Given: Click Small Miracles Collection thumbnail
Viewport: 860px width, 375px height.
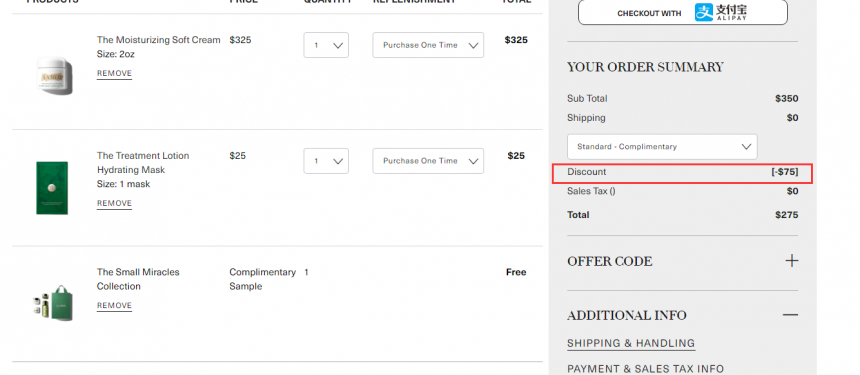Looking at the screenshot, I should pyautogui.click(x=53, y=303).
